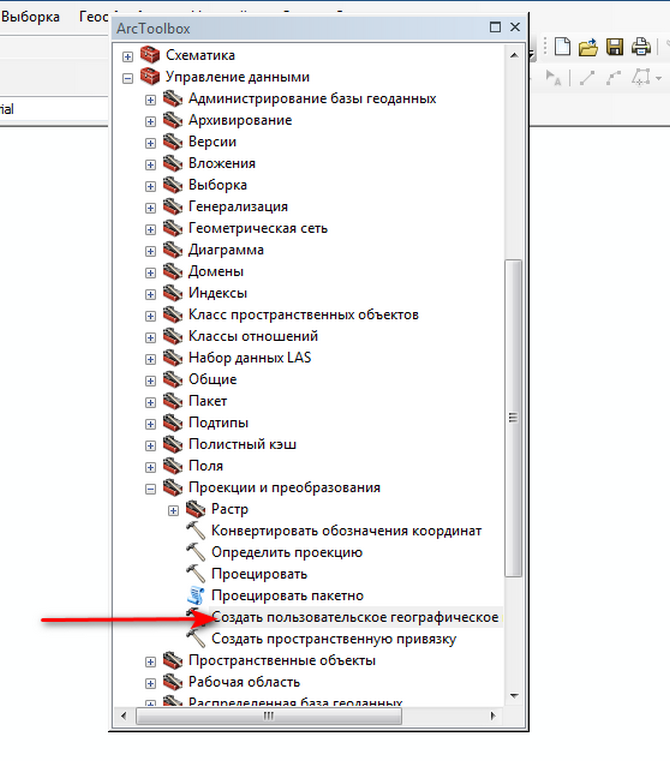Click the Рабочая область toolset icon

[172, 682]
